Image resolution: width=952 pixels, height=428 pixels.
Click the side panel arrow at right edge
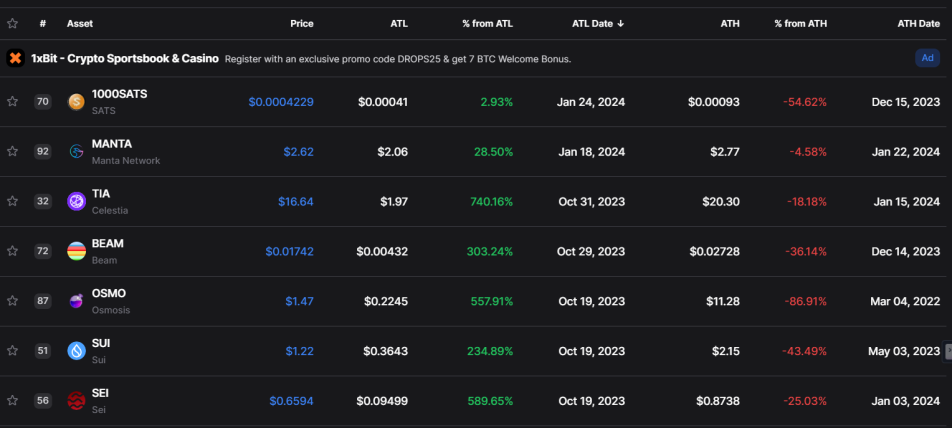948,351
